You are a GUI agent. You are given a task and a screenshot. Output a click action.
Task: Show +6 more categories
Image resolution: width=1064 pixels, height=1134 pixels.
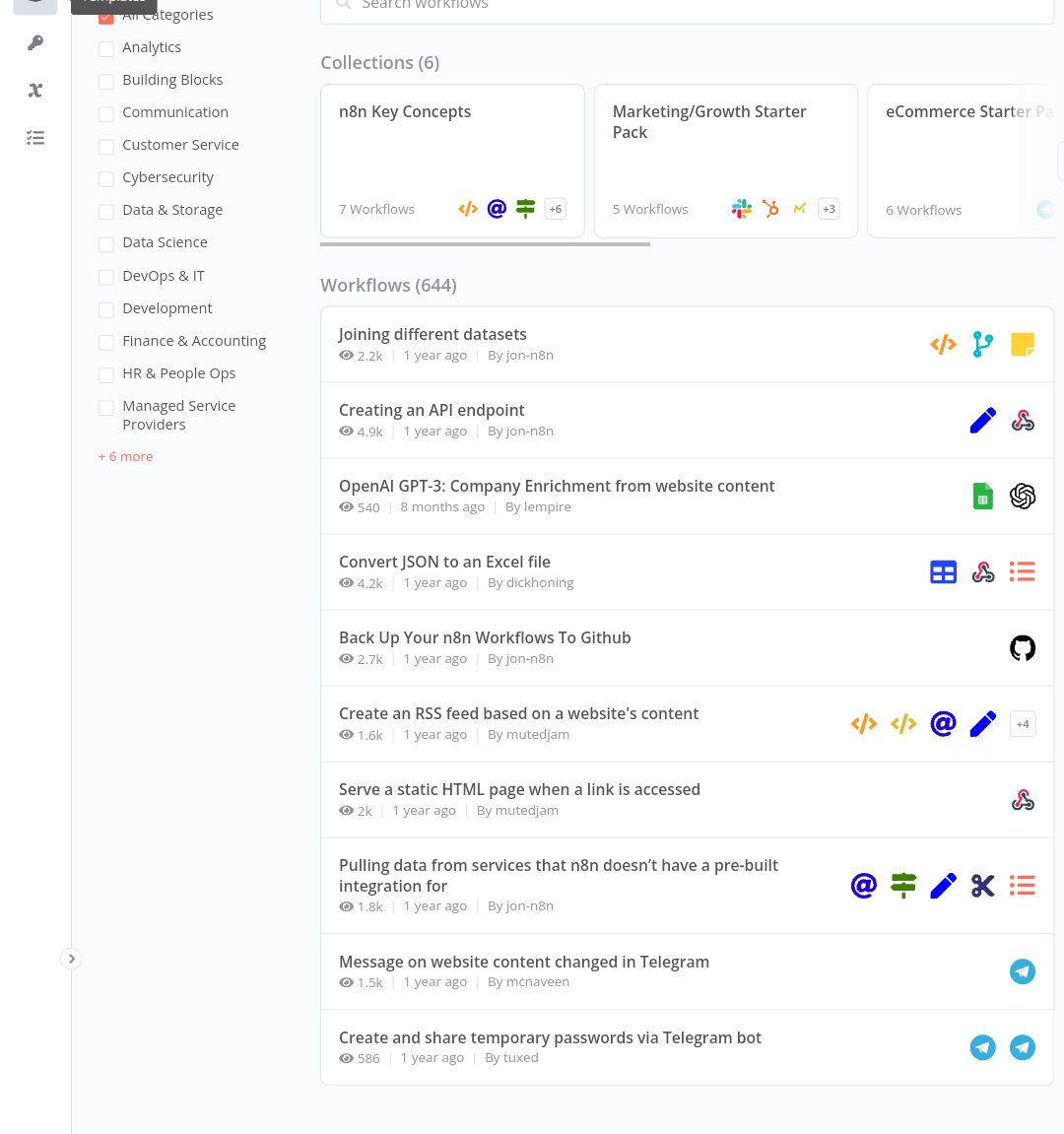coord(126,456)
